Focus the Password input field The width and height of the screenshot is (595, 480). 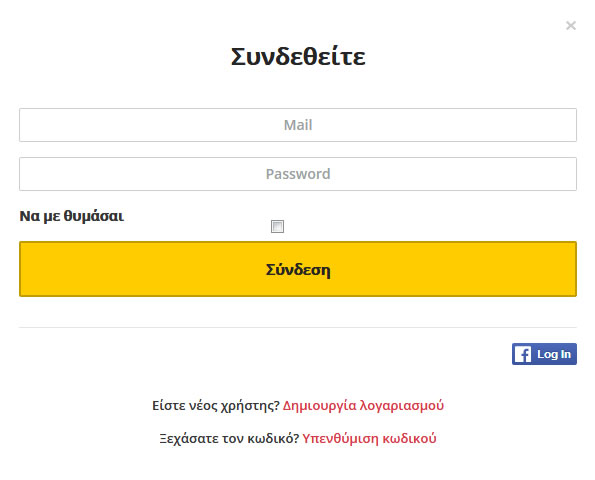tap(298, 174)
